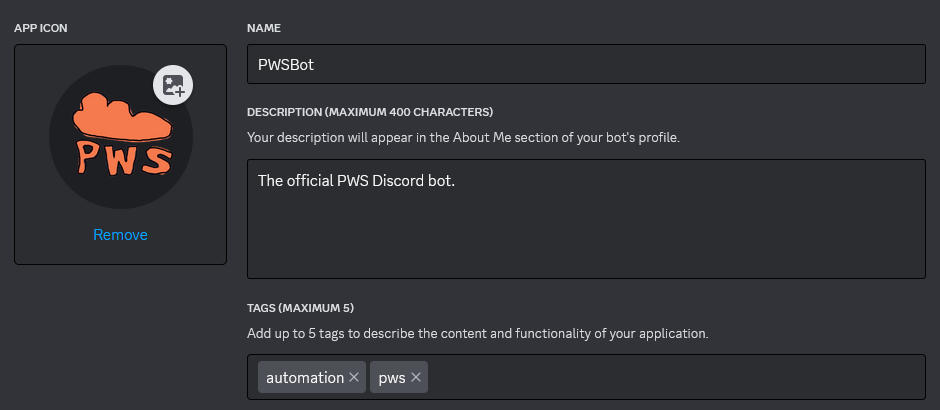Image resolution: width=940 pixels, height=410 pixels.
Task: Click the About Me description helper text
Action: (463, 137)
